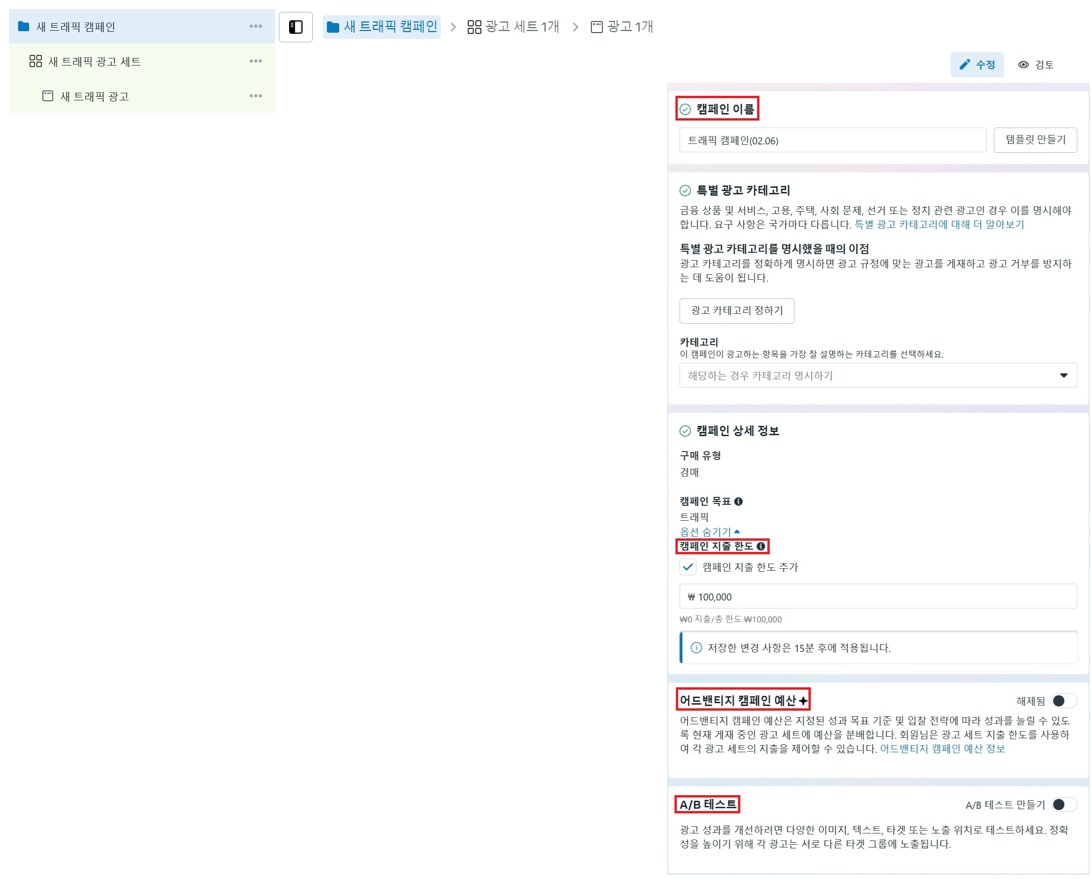Select 새 트래픽 캠페인 in the left tree

tap(142, 26)
